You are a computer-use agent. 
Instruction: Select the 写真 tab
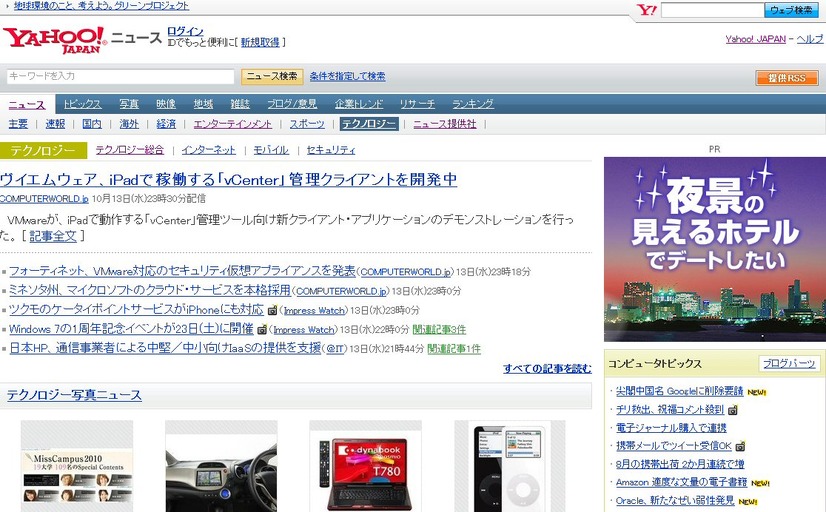tap(129, 104)
